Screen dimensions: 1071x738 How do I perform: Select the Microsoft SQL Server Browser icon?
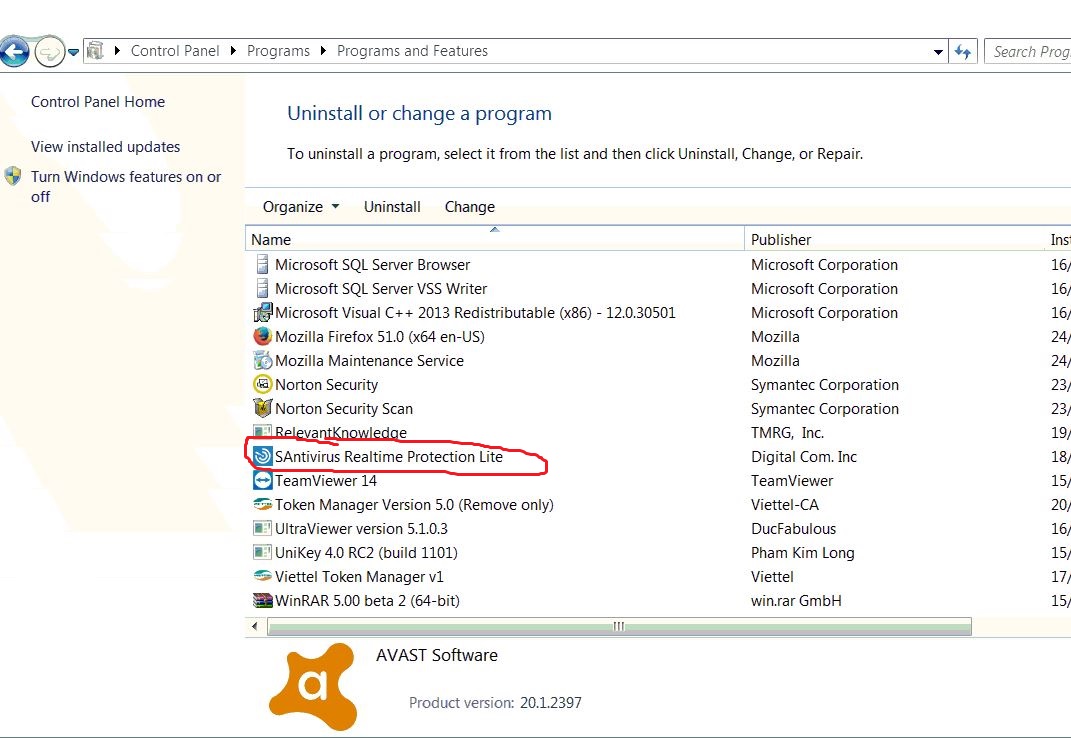click(262, 264)
